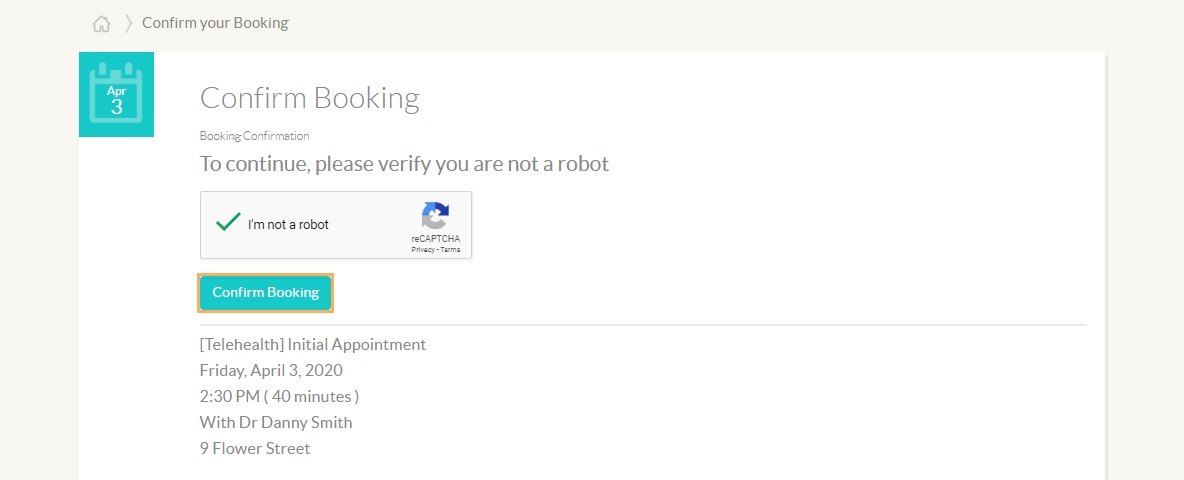Click the reCAPTCHA text under the logo

436,239
